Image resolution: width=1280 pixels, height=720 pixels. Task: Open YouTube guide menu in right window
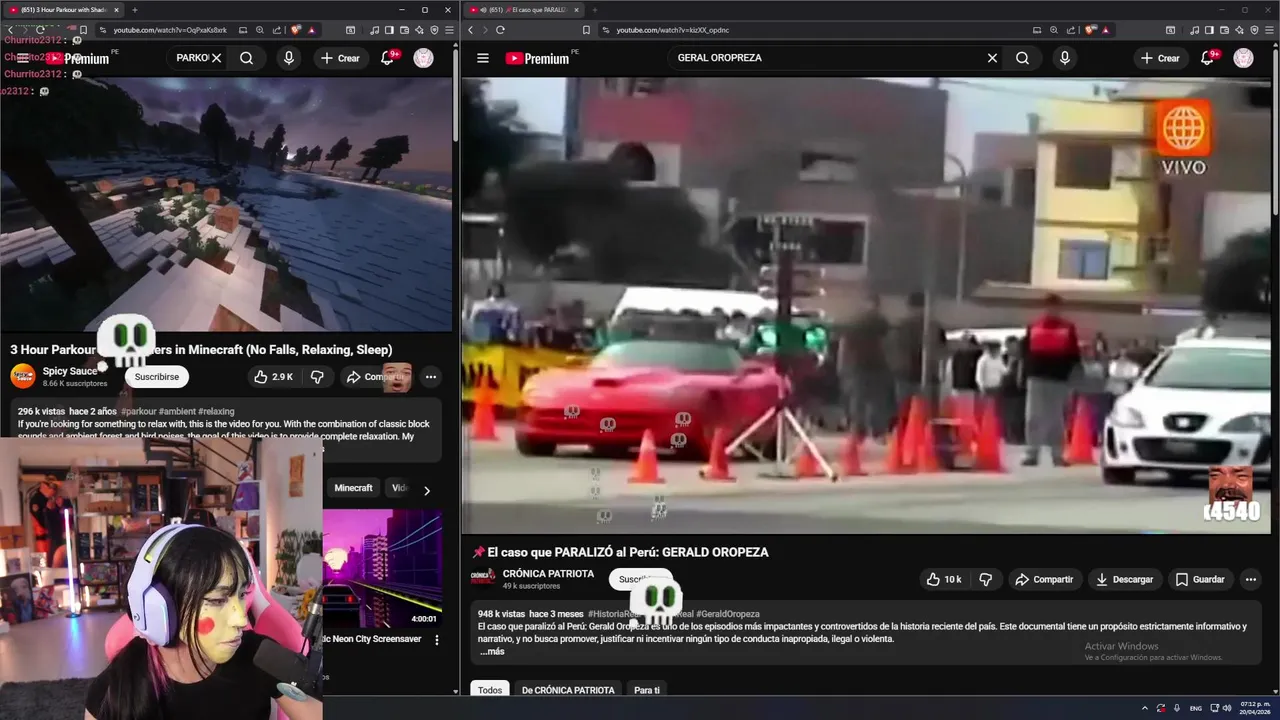(x=483, y=58)
